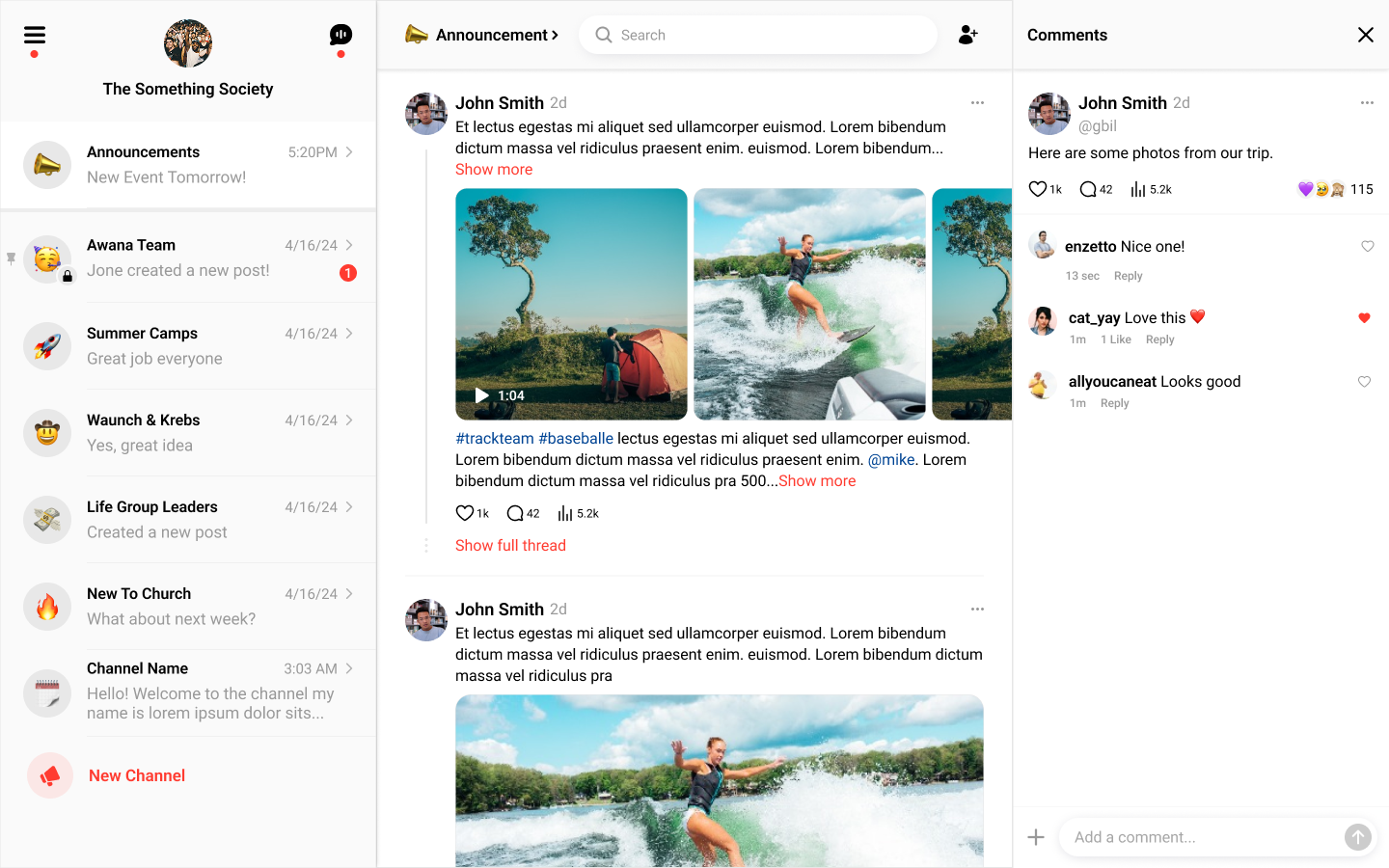Expand the truncated post via Show more
The image size is (1389, 868).
click(x=493, y=170)
